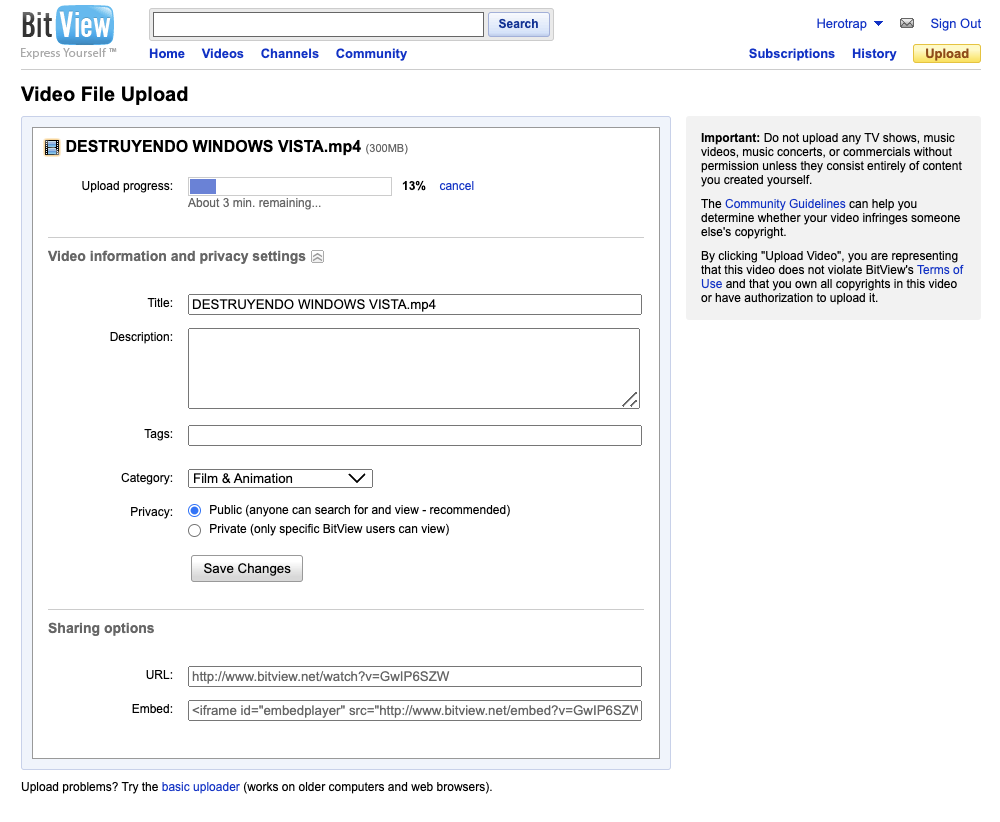
Task: Click the upload progress bar
Action: click(x=290, y=186)
